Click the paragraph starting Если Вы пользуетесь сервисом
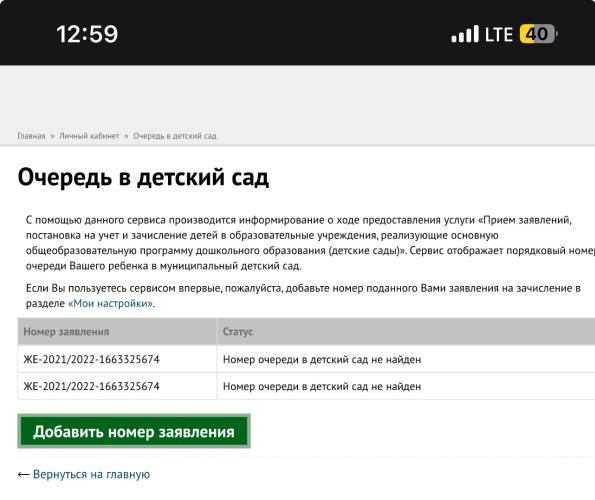This screenshot has width=595, height=500. pos(303,296)
